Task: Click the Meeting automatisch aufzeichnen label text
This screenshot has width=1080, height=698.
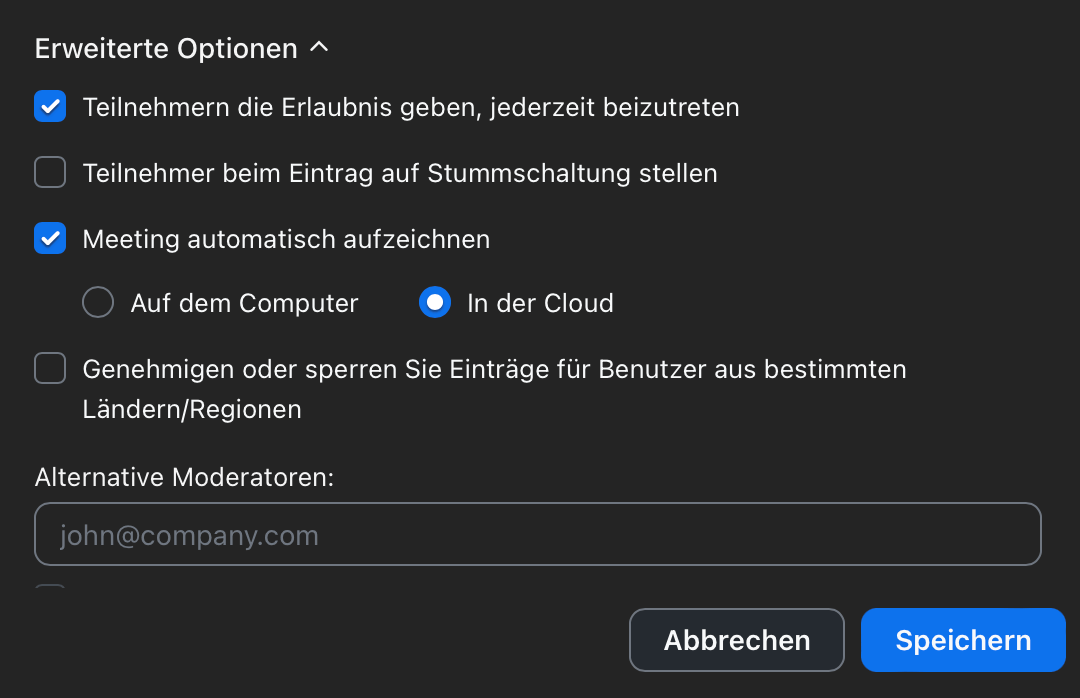Action: click(x=287, y=240)
